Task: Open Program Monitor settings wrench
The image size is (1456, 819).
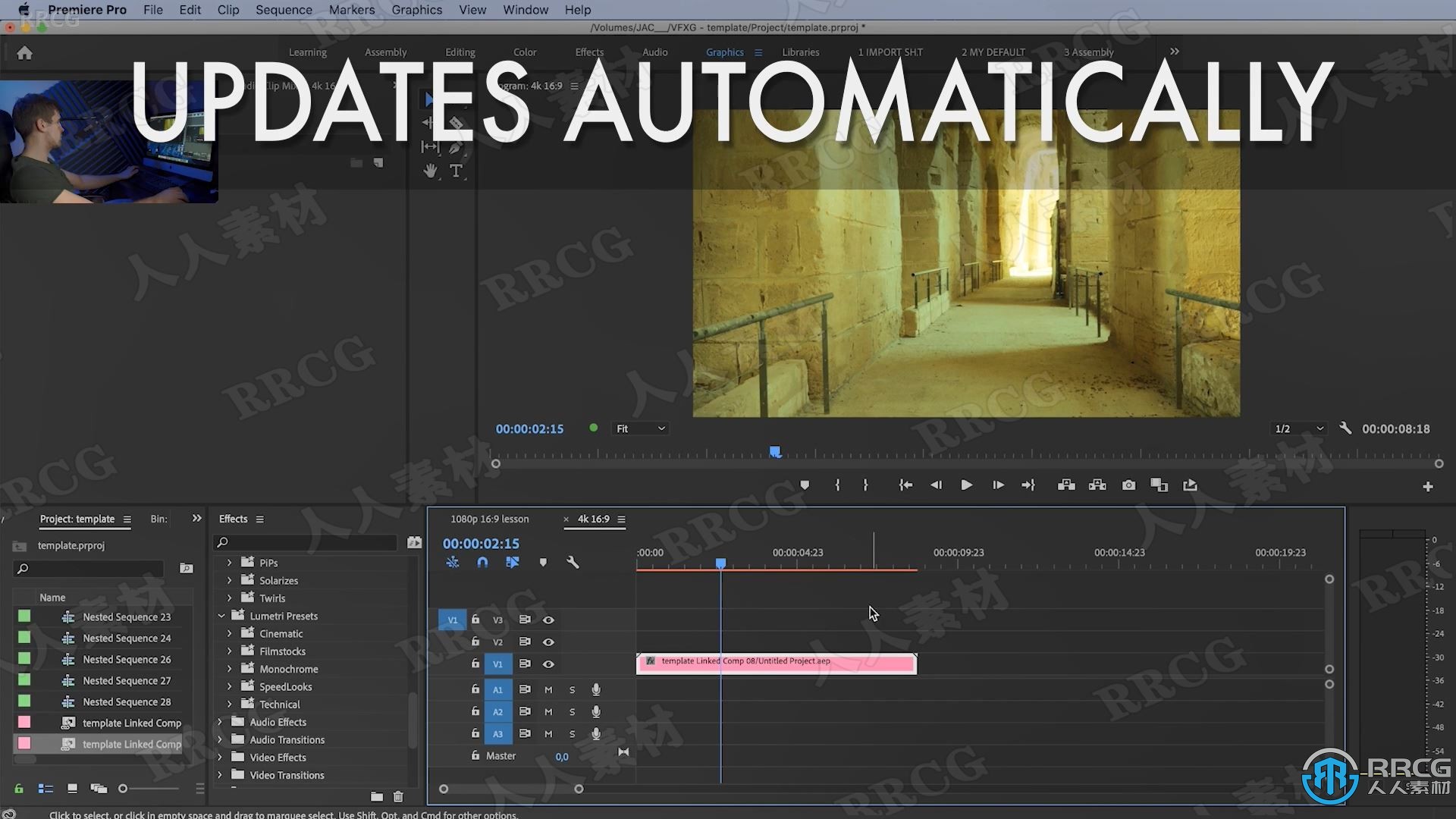Action: [1345, 428]
